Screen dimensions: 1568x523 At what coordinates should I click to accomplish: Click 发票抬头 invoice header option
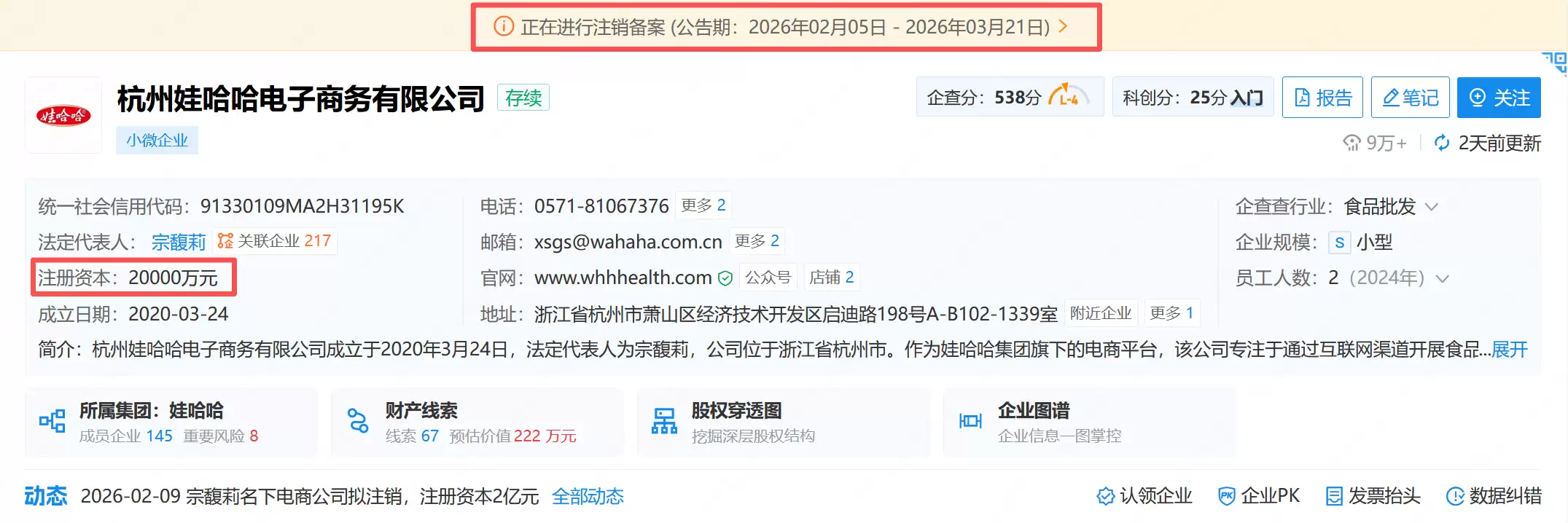coord(1373,496)
